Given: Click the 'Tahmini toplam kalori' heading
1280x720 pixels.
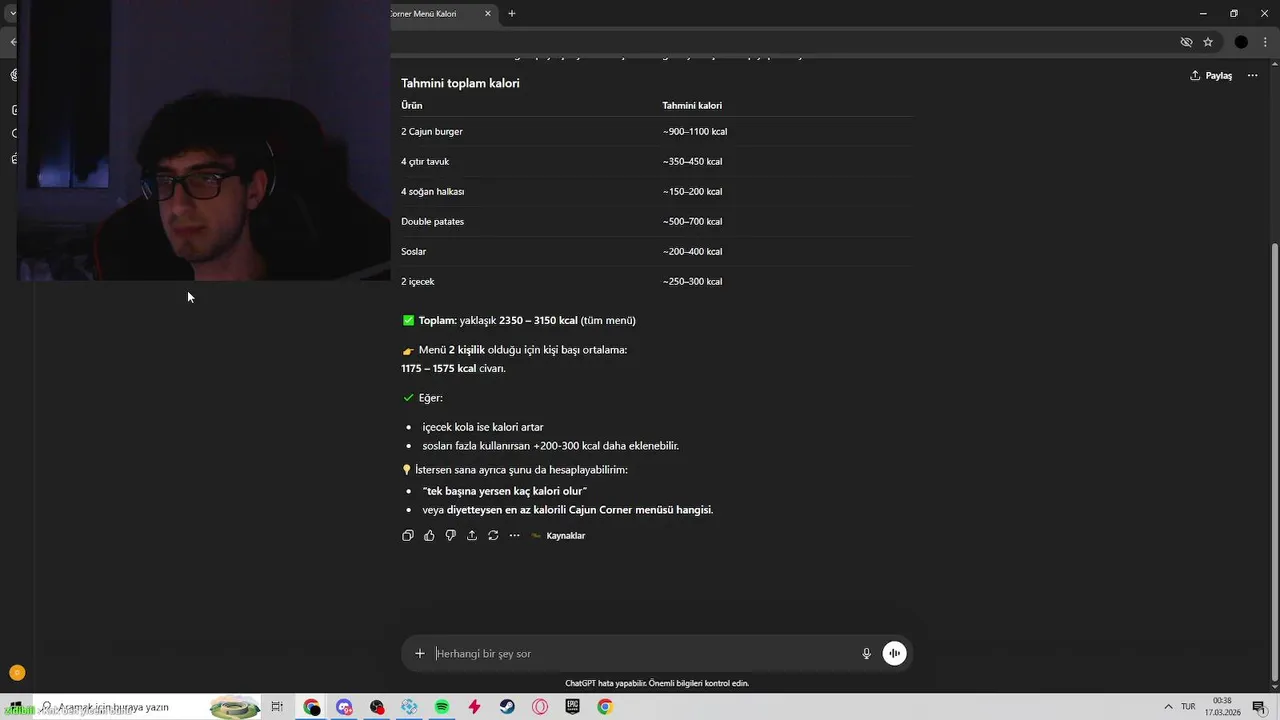Looking at the screenshot, I should [460, 84].
